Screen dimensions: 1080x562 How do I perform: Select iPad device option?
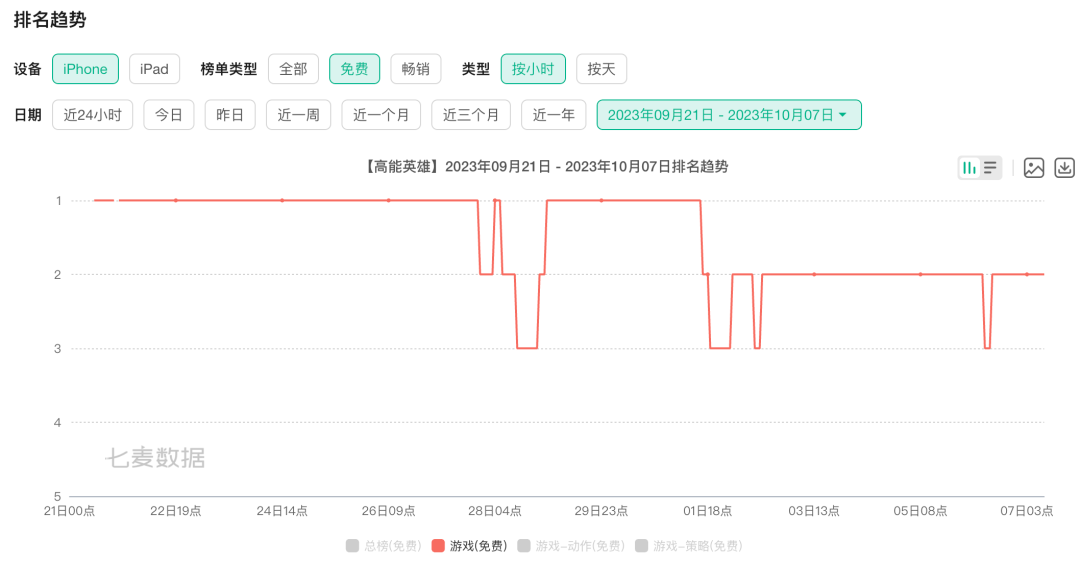coord(154,69)
